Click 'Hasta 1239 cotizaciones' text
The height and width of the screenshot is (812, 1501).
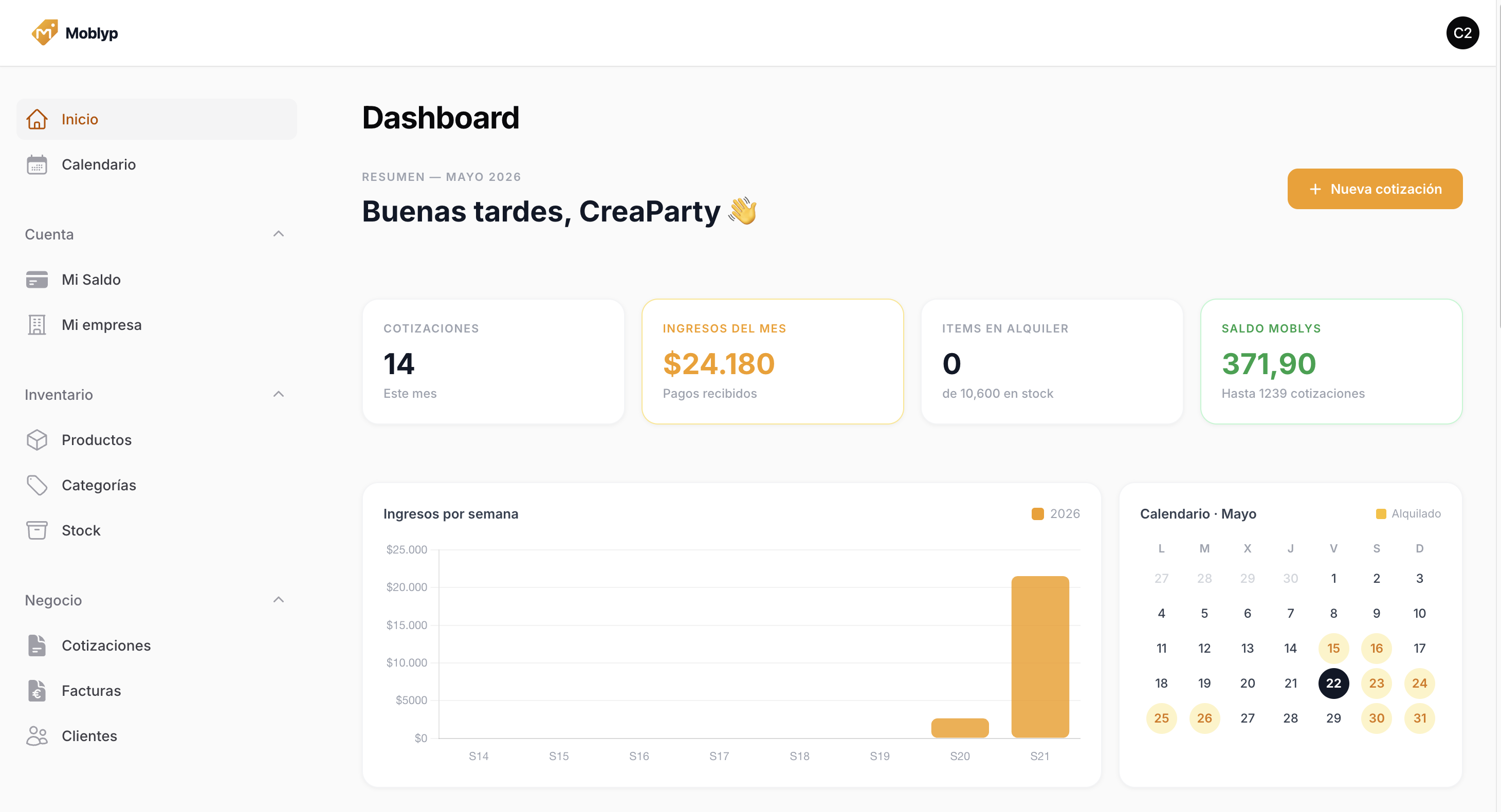coord(1293,394)
